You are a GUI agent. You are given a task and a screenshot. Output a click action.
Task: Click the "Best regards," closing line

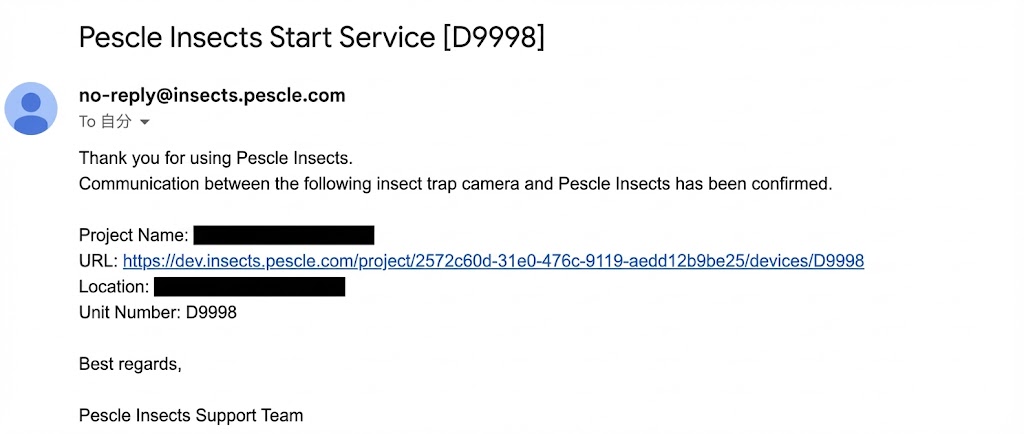click(130, 364)
